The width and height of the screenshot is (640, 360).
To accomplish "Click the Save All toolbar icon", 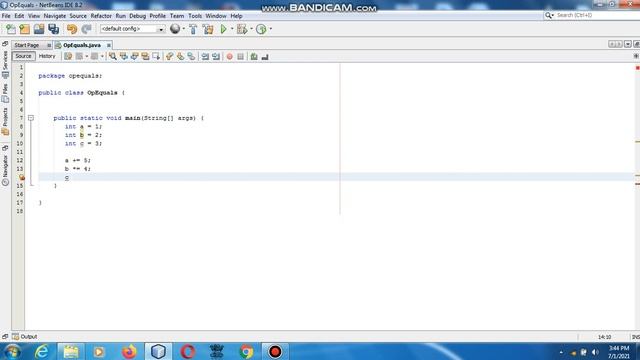I will click(x=53, y=29).
